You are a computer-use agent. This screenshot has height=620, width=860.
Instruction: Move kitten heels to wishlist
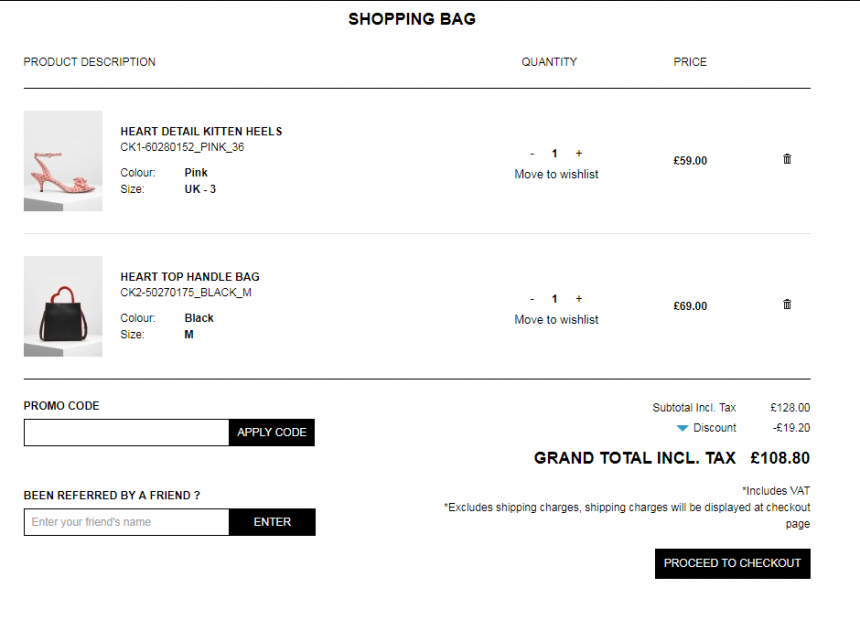[556, 174]
